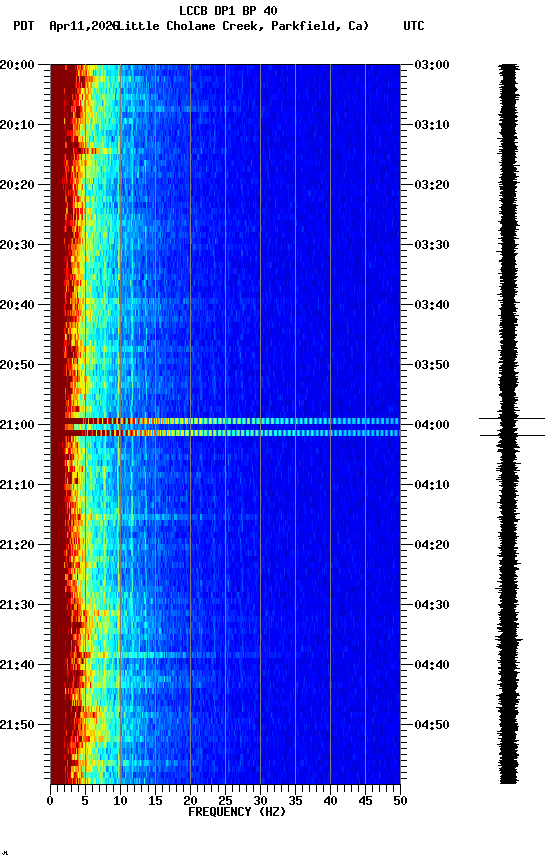The width and height of the screenshot is (552, 864).
Task: Click the '03:50' UTC time label
Action: point(432,365)
